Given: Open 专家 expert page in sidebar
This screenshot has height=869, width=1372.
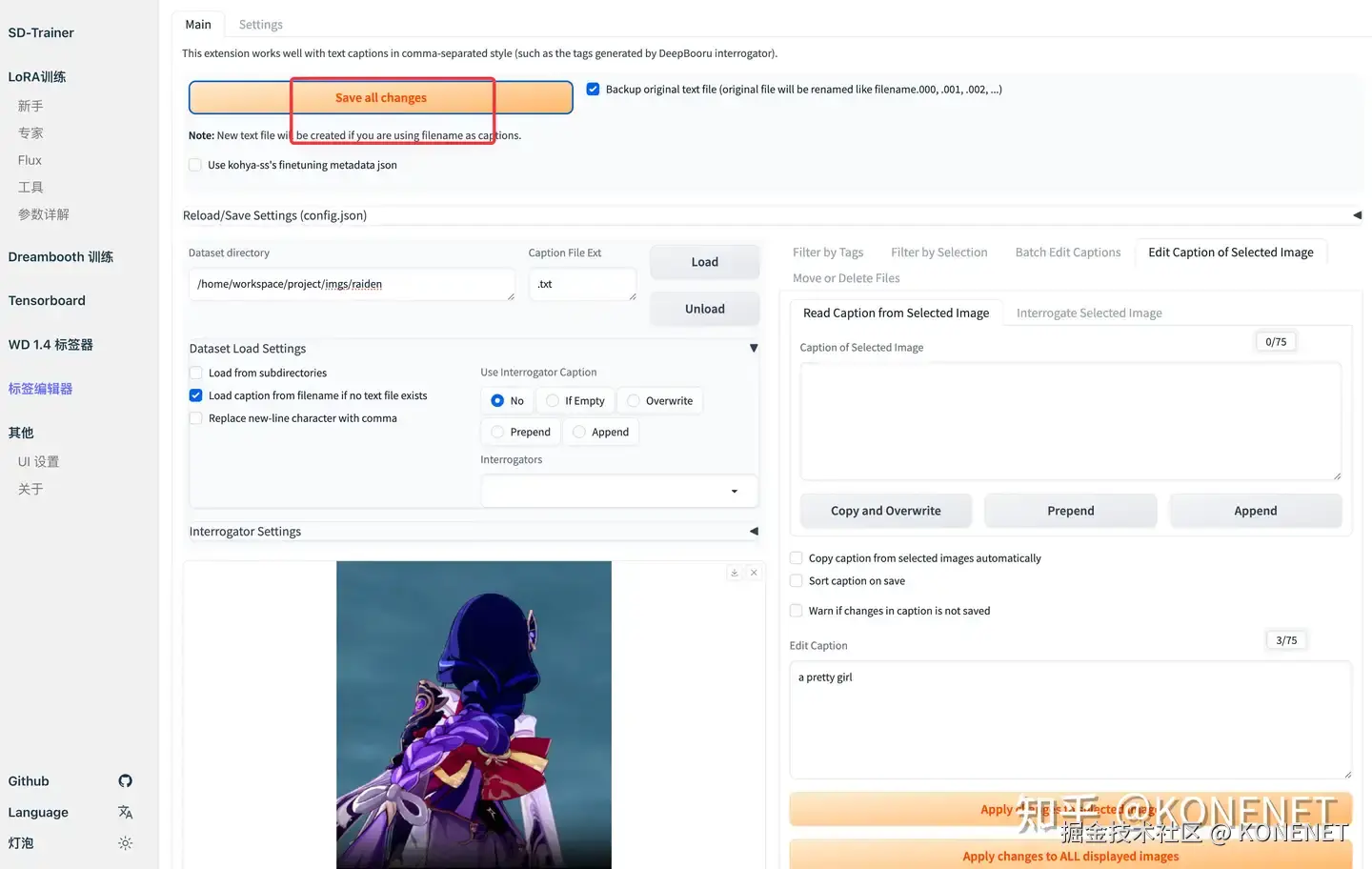Looking at the screenshot, I should pyautogui.click(x=30, y=133).
